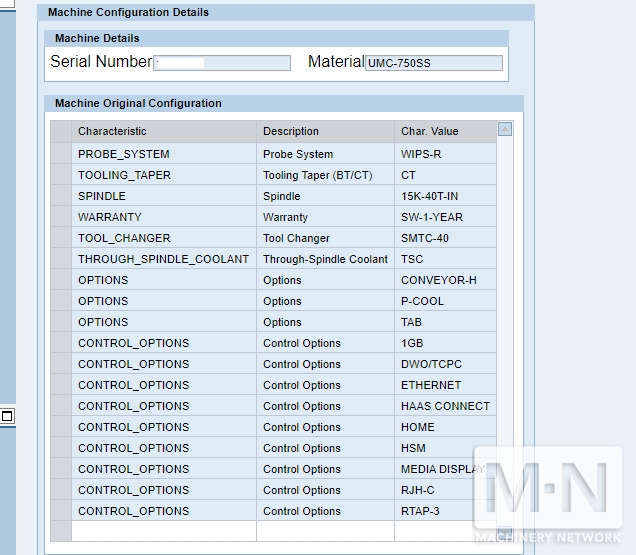Click the table scroll-up arrow button
The image size is (636, 555).
coord(505,129)
